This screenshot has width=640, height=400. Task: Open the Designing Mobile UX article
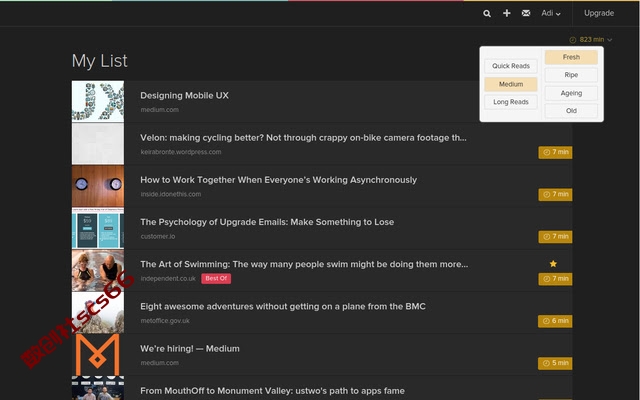[184, 96]
